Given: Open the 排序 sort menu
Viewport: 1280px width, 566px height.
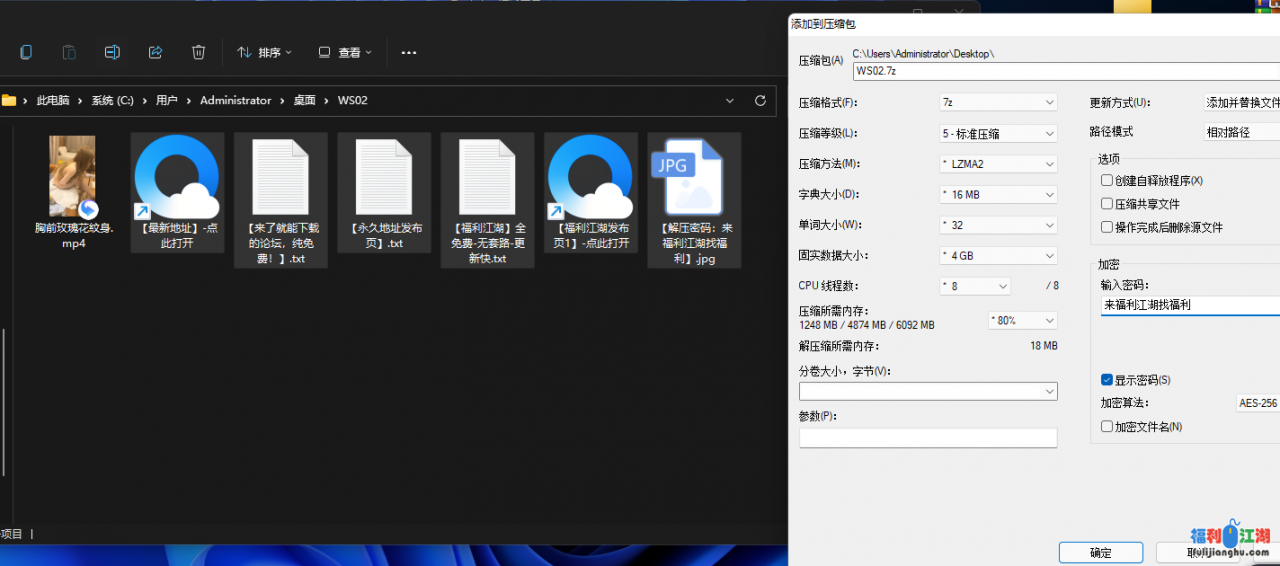Looking at the screenshot, I should click(264, 52).
